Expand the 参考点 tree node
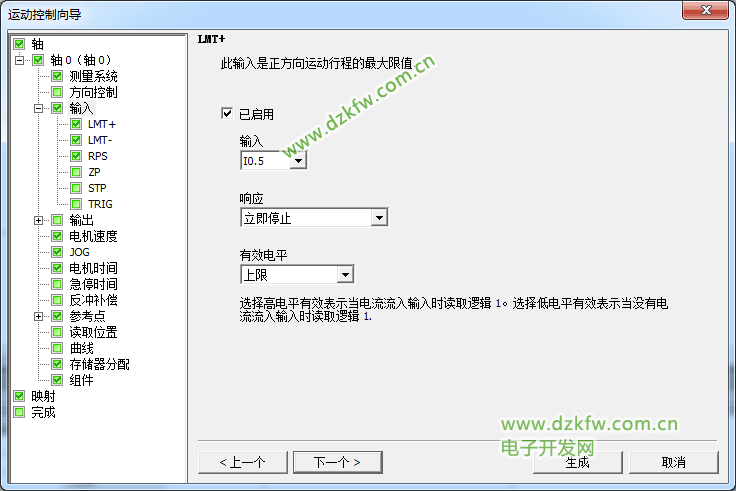Screen dimensions: 736x491 pyautogui.click(x=38, y=316)
